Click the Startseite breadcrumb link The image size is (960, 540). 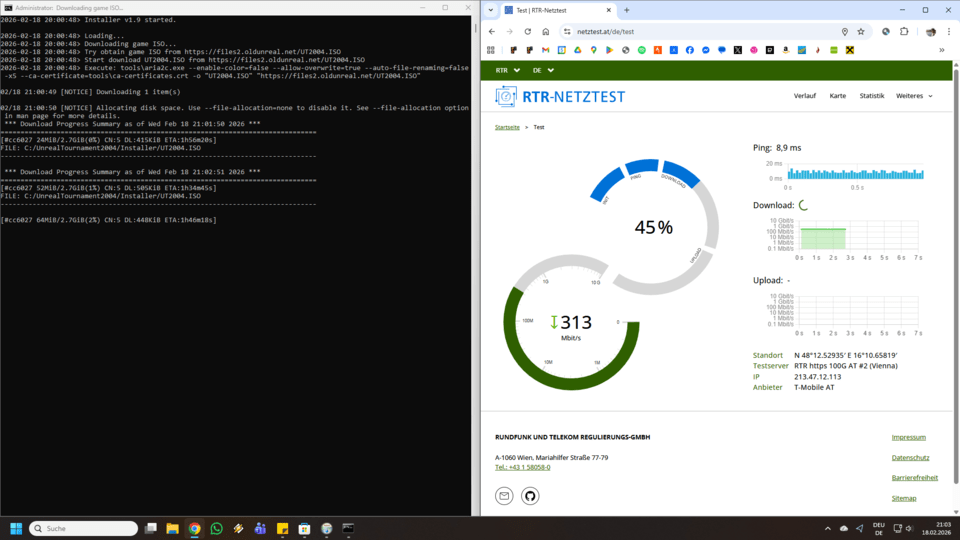[507, 127]
